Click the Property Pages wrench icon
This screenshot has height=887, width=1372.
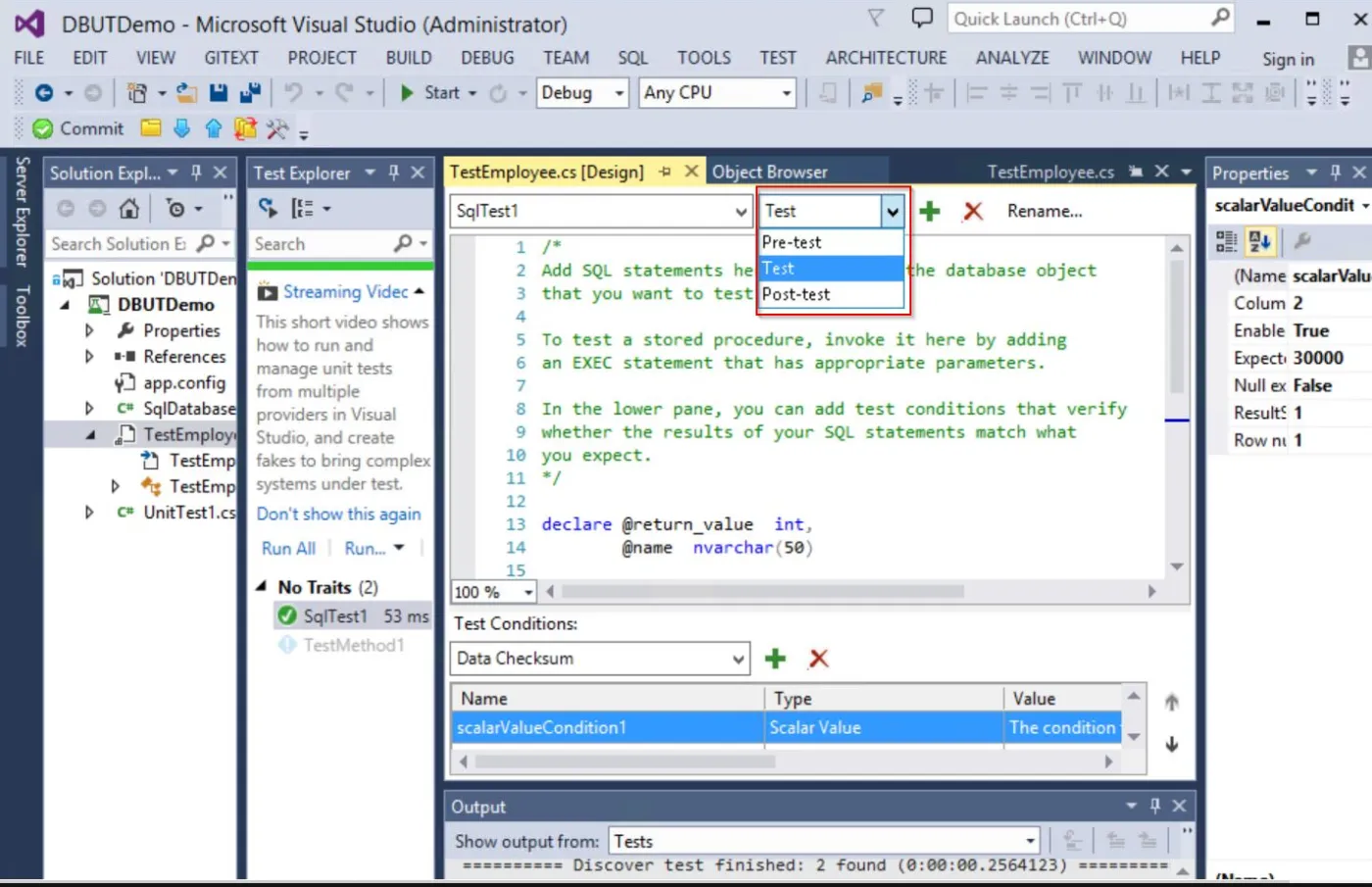pyautogui.click(x=1302, y=240)
